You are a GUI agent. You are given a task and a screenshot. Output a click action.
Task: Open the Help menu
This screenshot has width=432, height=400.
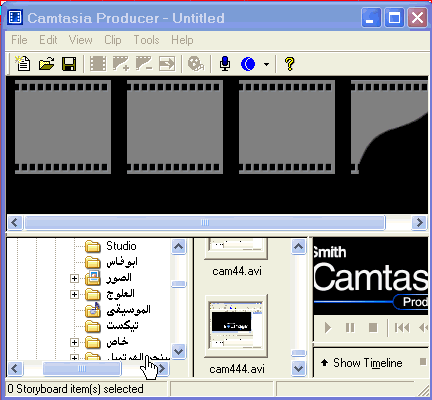click(182, 40)
